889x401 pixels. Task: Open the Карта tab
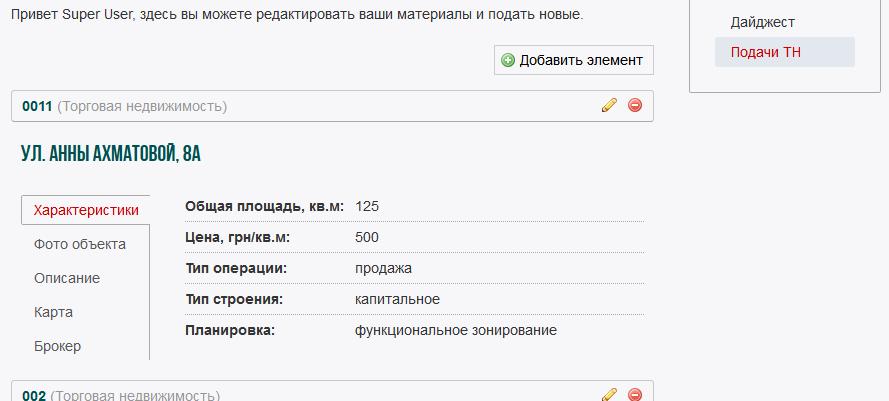tap(53, 312)
